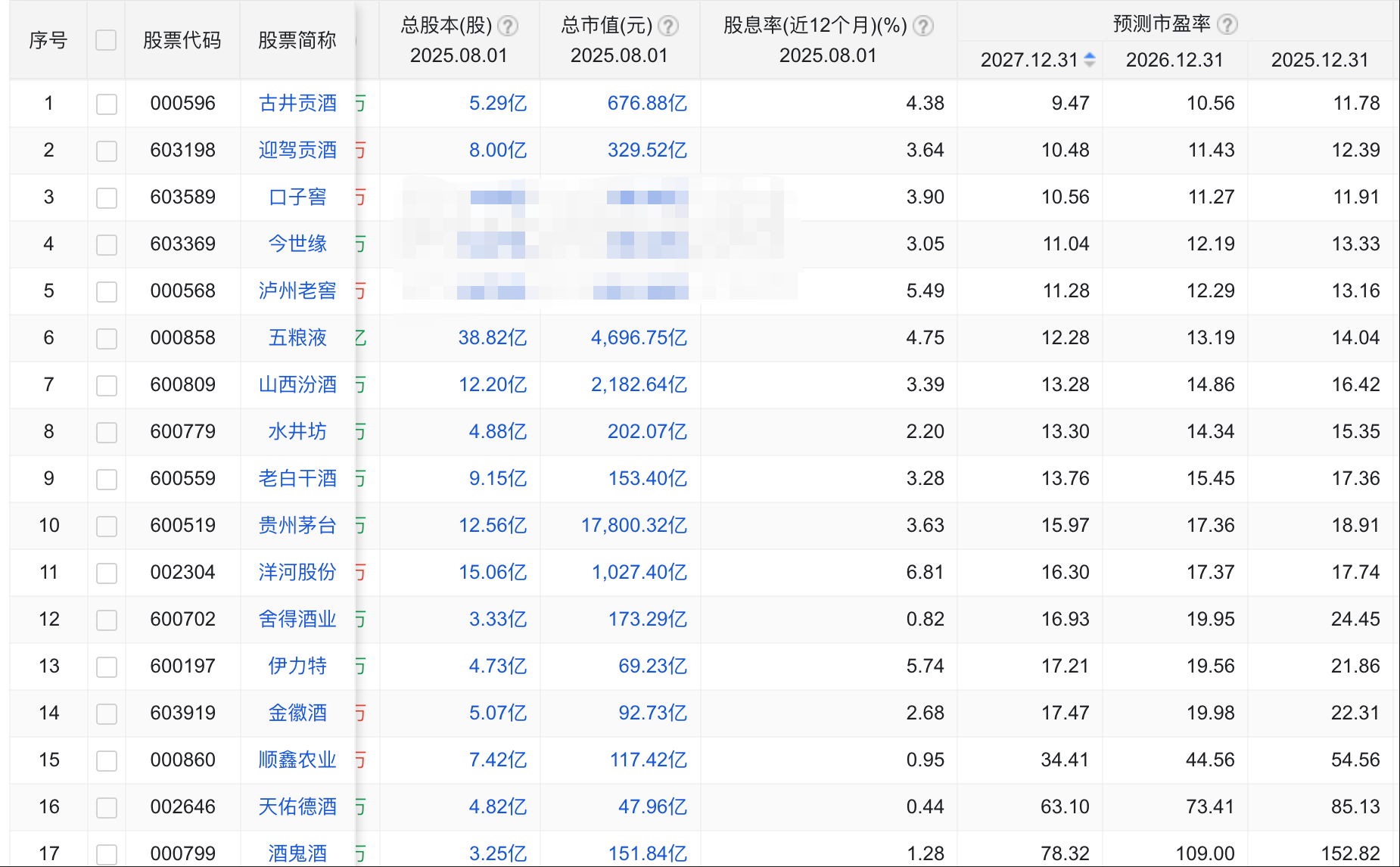Select checkbox for 洋河股份 row
1400x867 pixels.
pos(107,573)
